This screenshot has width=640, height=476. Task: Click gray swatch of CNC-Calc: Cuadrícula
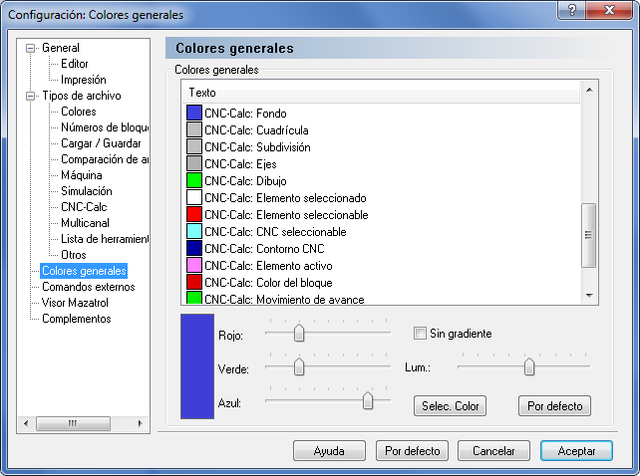[194, 130]
